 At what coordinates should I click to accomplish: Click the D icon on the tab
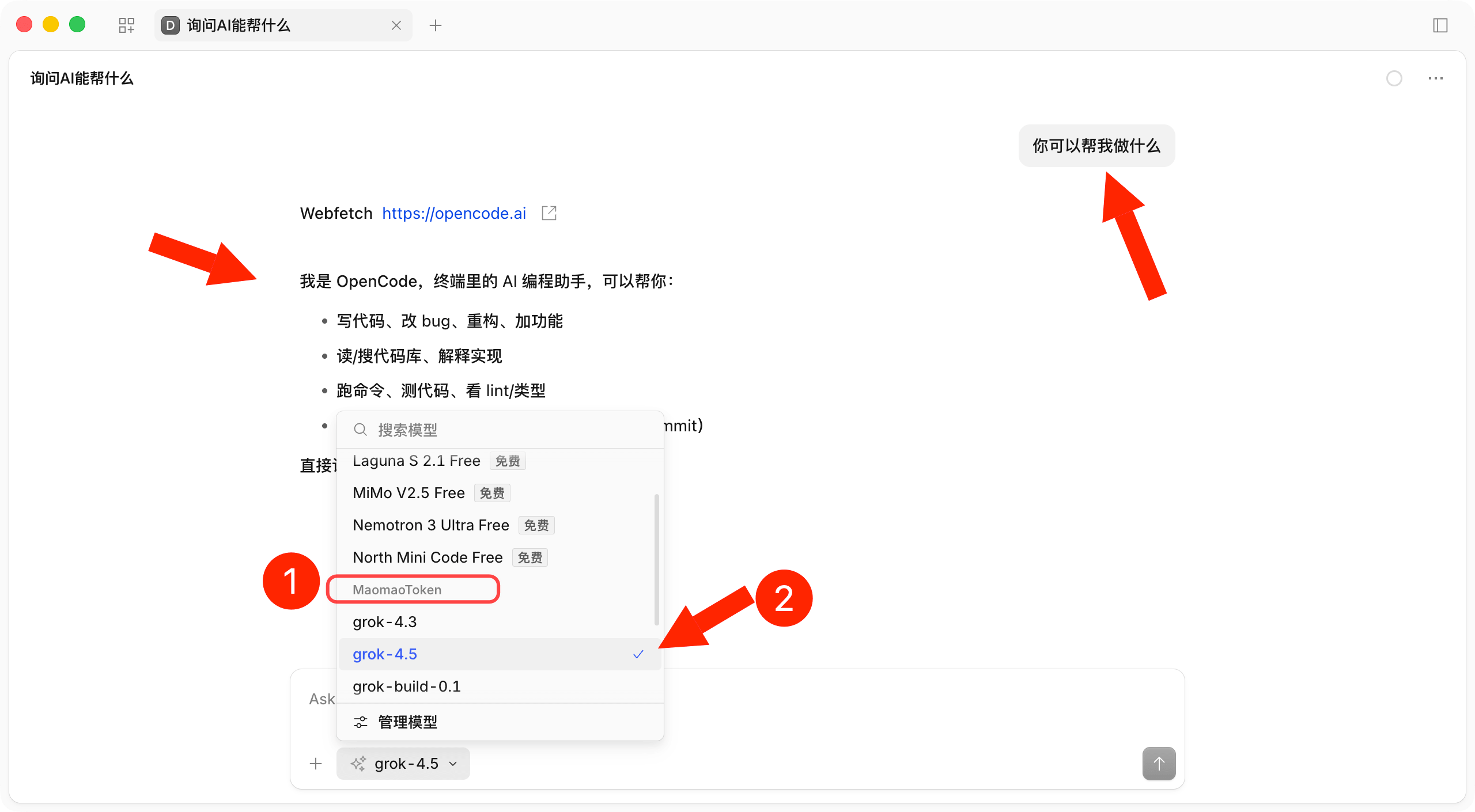170,25
